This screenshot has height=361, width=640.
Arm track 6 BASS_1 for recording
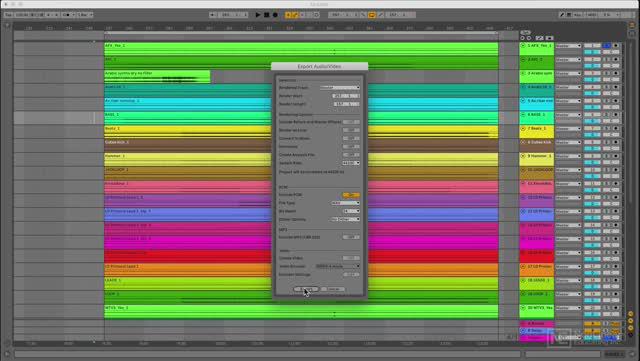[x=616, y=115]
